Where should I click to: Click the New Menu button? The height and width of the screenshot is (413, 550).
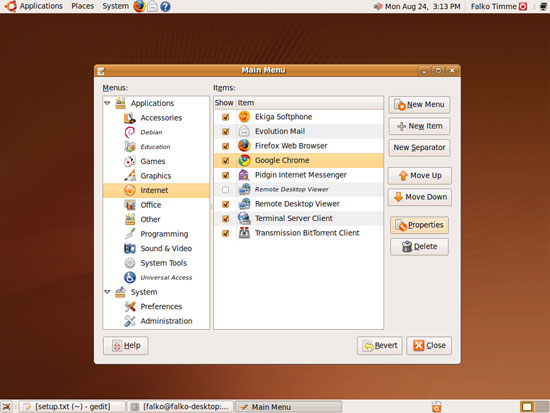pyautogui.click(x=419, y=105)
